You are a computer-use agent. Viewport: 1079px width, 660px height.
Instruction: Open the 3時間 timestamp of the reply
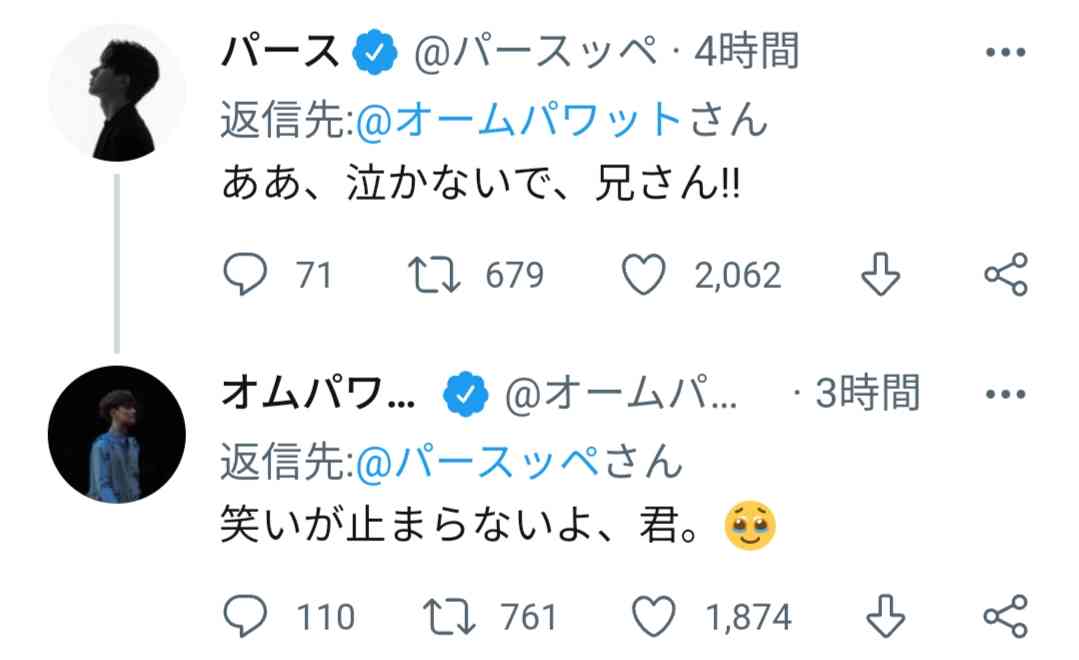pyautogui.click(x=867, y=394)
